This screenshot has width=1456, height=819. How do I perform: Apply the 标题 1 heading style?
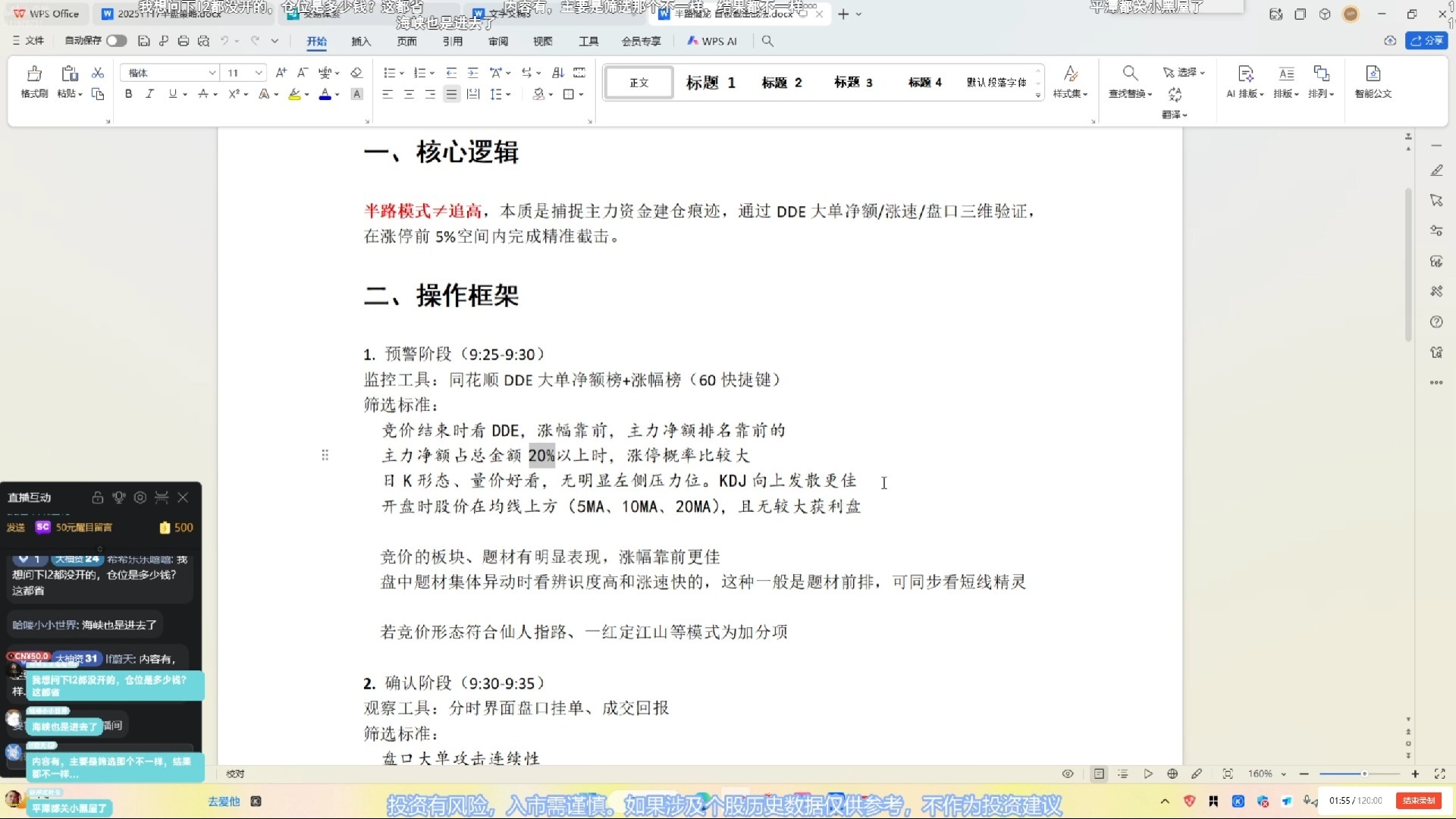711,83
